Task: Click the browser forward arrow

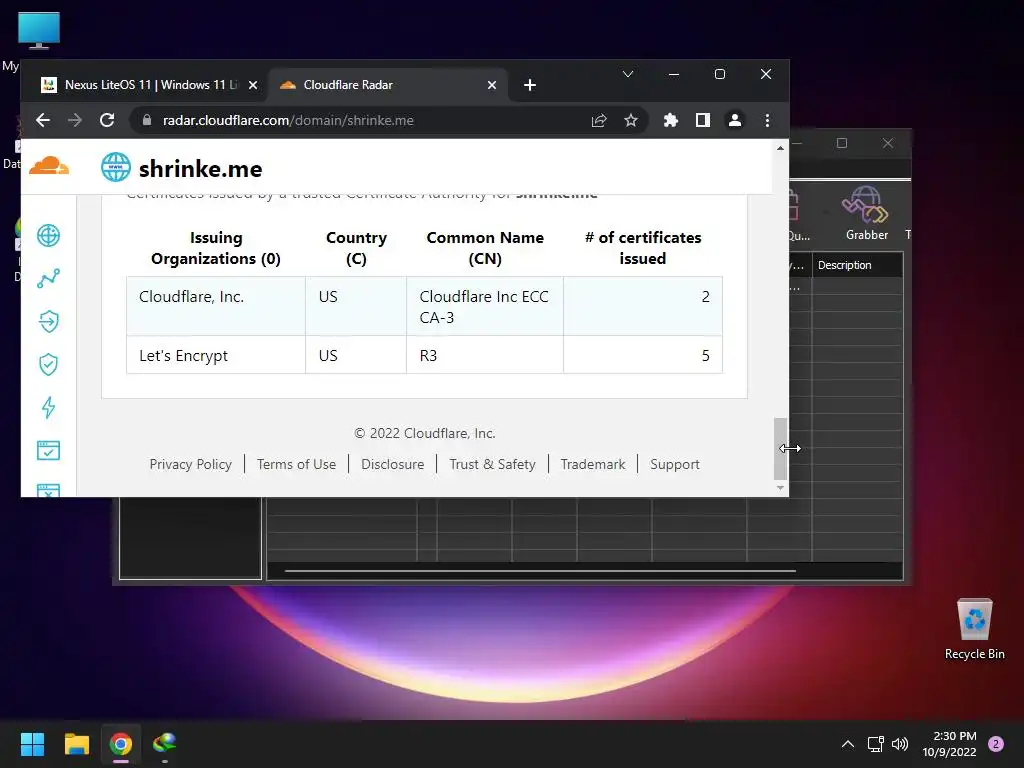Action: 75,120
